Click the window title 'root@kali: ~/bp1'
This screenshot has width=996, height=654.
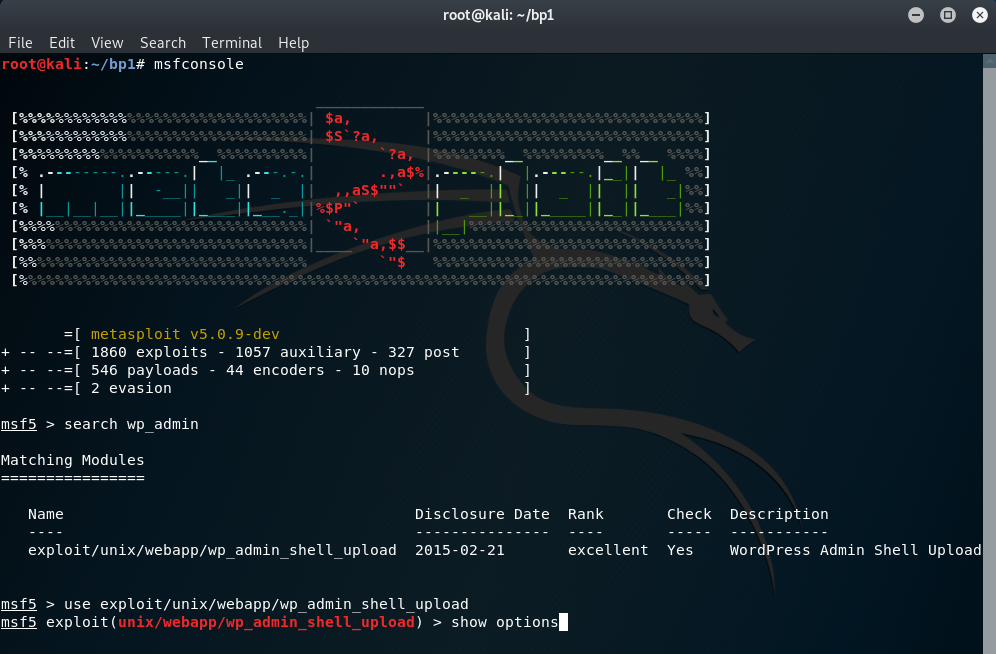(499, 15)
